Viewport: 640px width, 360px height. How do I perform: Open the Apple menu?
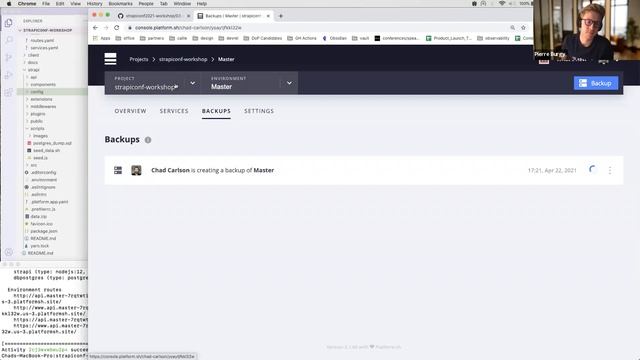tap(9, 4)
